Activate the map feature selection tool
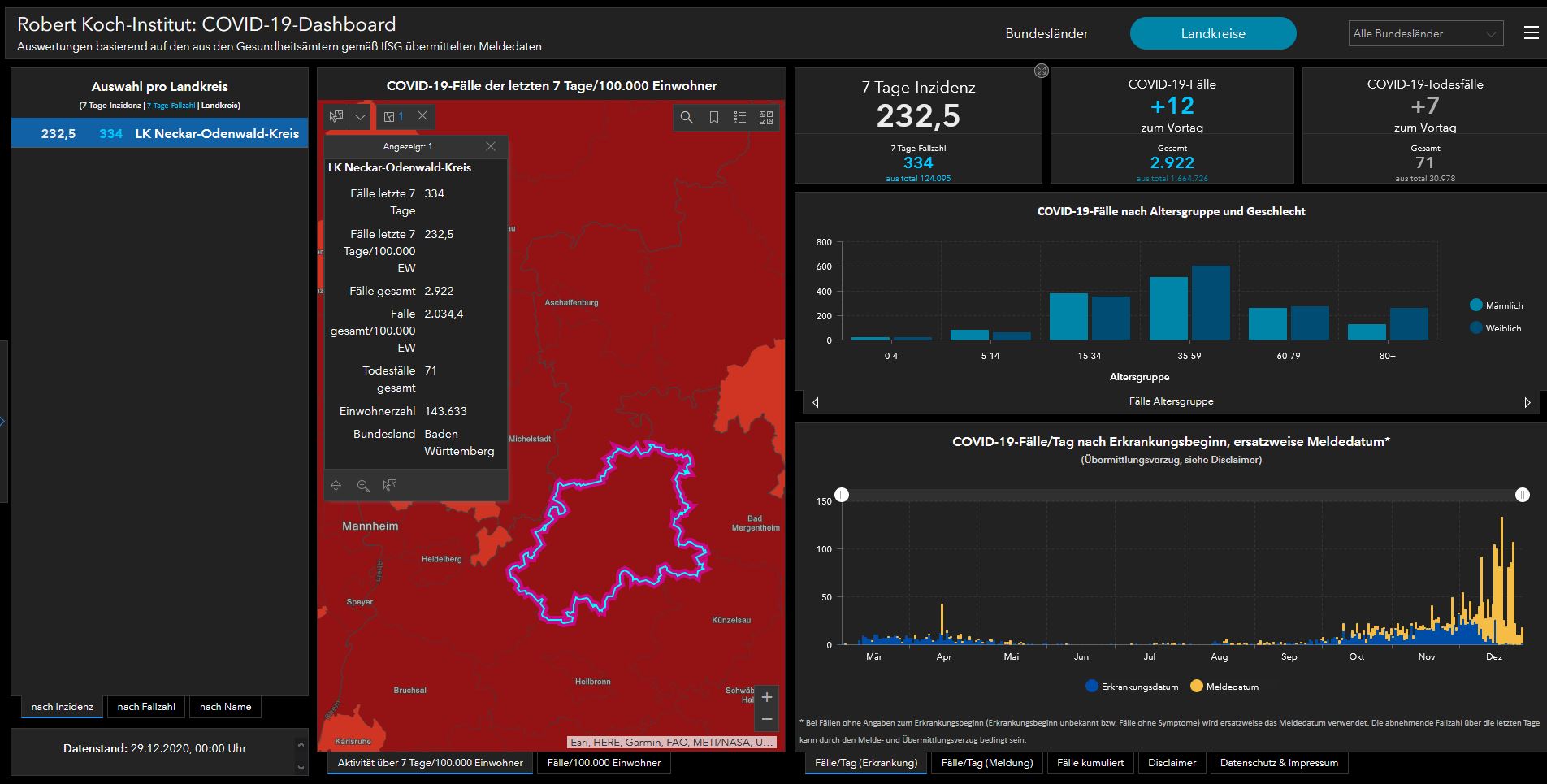 336,117
